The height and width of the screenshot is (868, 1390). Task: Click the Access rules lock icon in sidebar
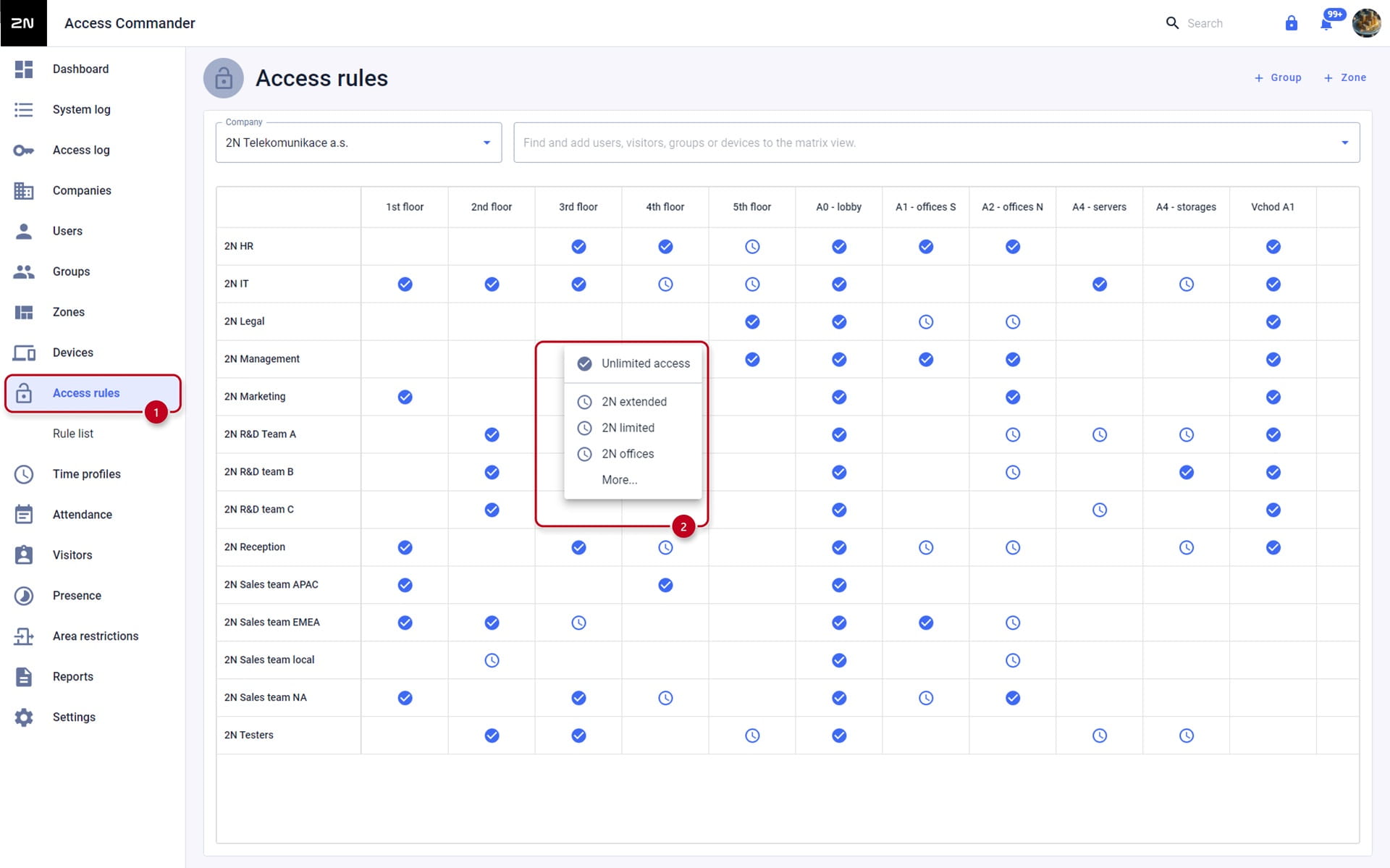(24, 393)
